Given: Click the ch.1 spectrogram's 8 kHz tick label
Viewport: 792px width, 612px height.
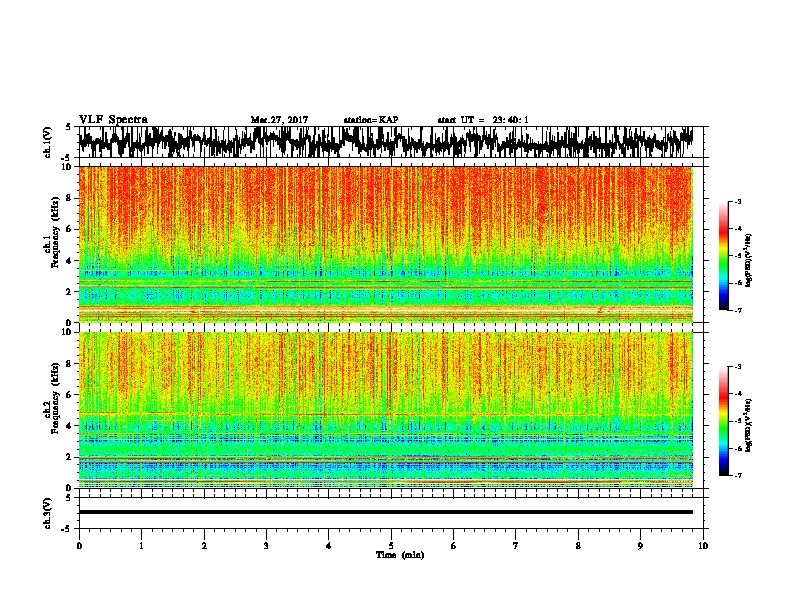Looking at the screenshot, I should pos(69,198).
